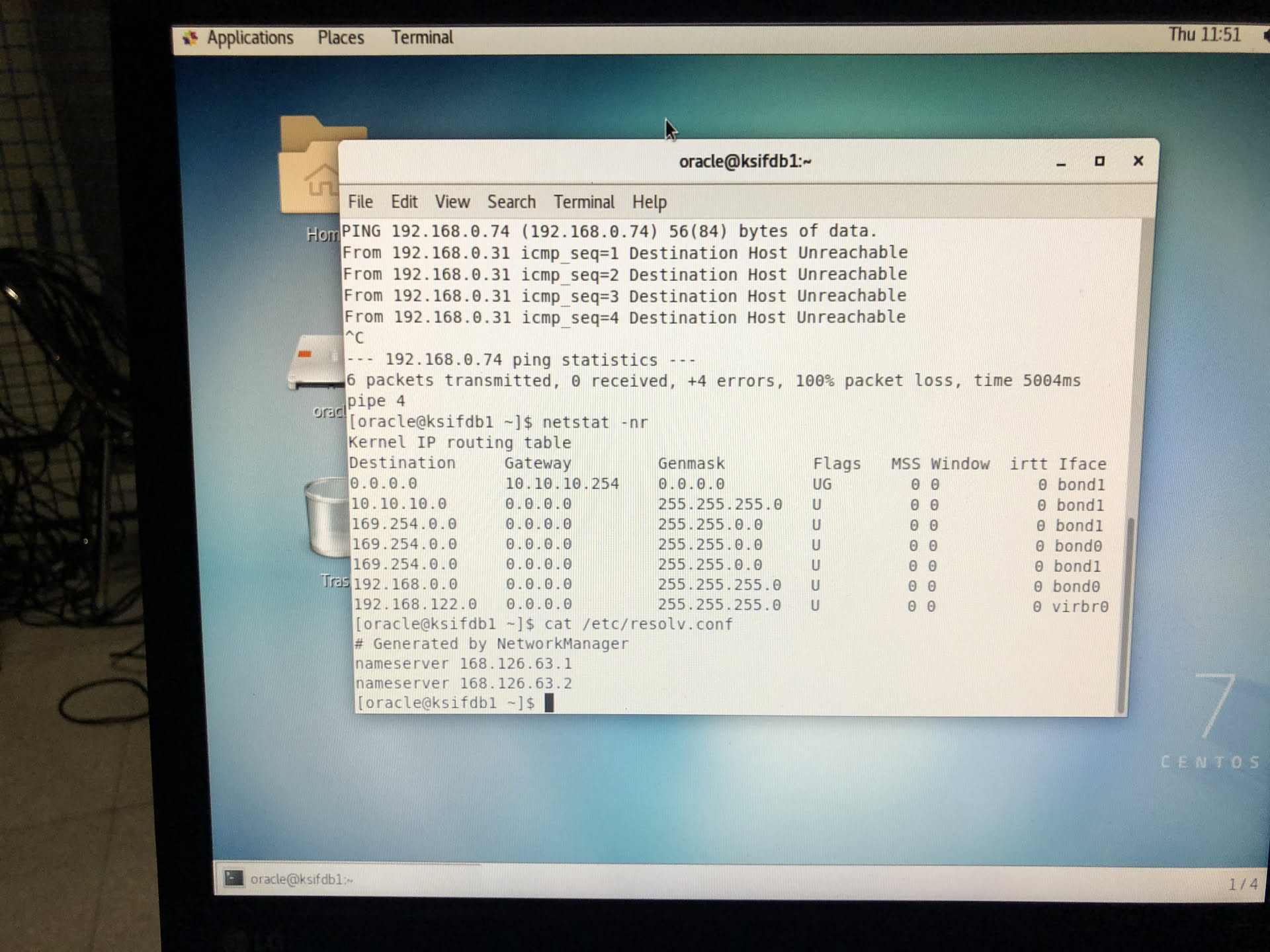The image size is (1270, 952).
Task: Minimize the oracle@ksifdb1 terminal window
Action: click(x=1061, y=163)
